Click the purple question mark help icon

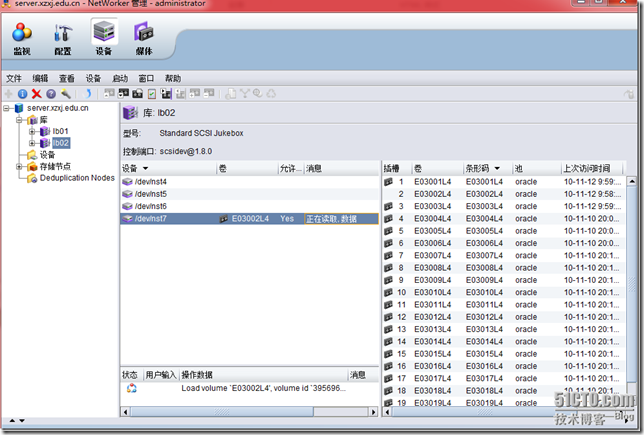(x=51, y=94)
